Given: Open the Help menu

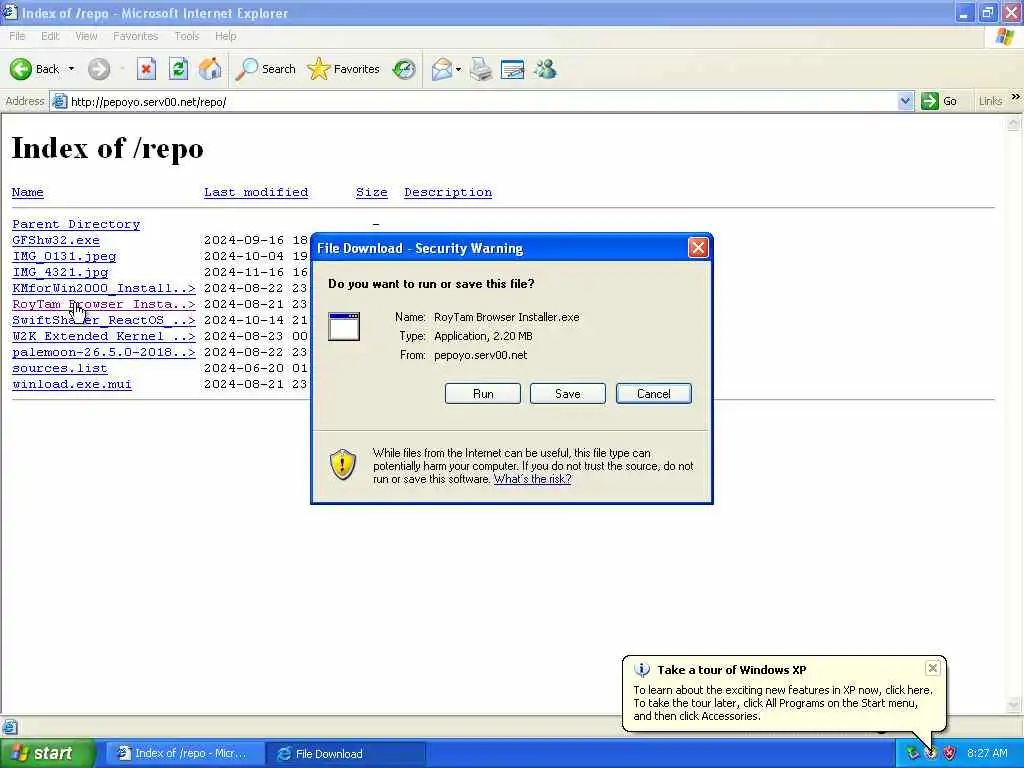Looking at the screenshot, I should tap(225, 36).
